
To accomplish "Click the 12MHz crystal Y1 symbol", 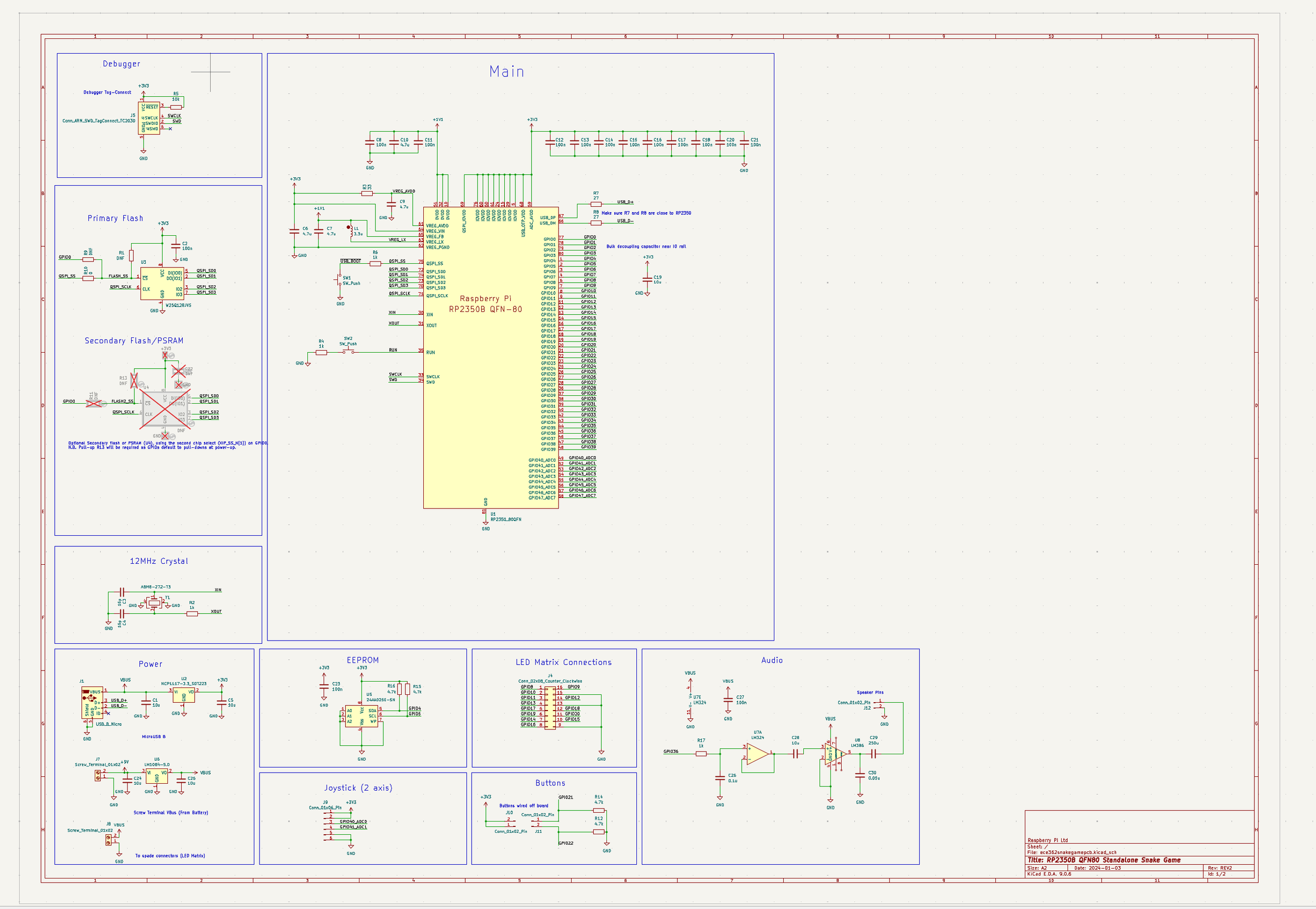I will (x=154, y=603).
